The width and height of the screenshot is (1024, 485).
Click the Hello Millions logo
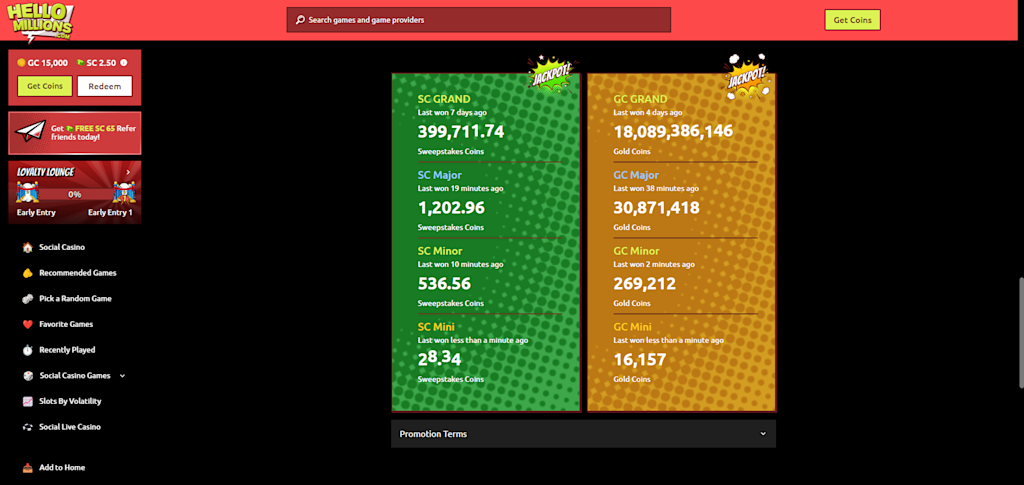coord(40,22)
